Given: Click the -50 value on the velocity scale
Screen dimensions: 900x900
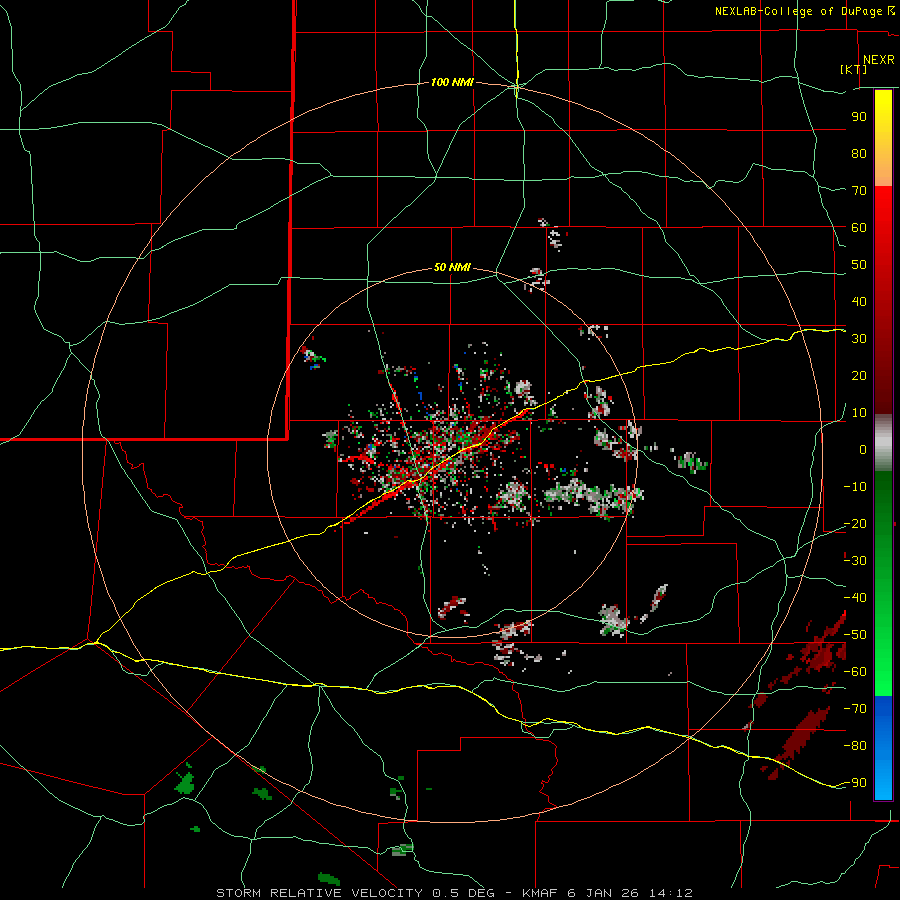Looking at the screenshot, I should (855, 635).
